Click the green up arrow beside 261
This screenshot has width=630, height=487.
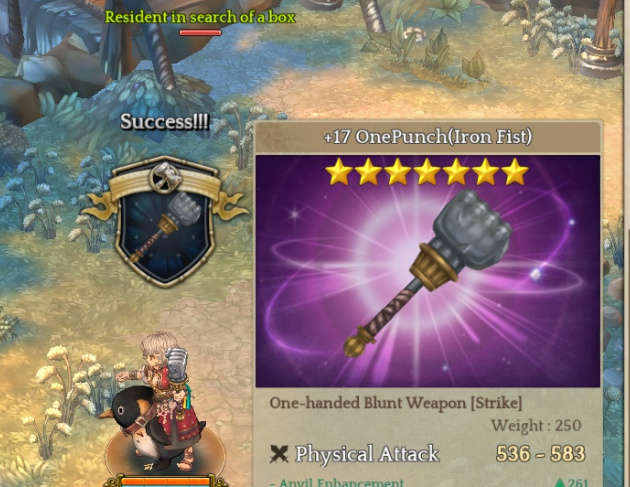pos(559,482)
